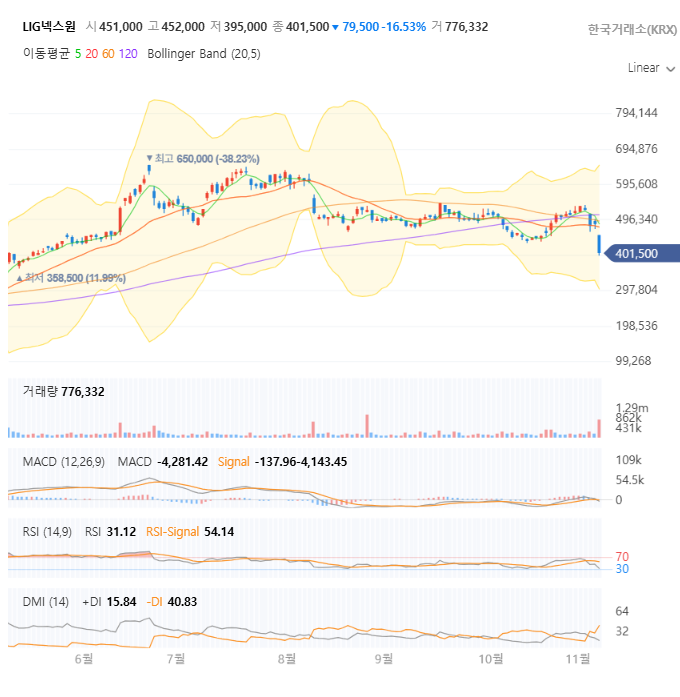The image size is (680, 697).
Task: Click the 거래량 776,332 volume panel label
Action: pyautogui.click(x=64, y=392)
